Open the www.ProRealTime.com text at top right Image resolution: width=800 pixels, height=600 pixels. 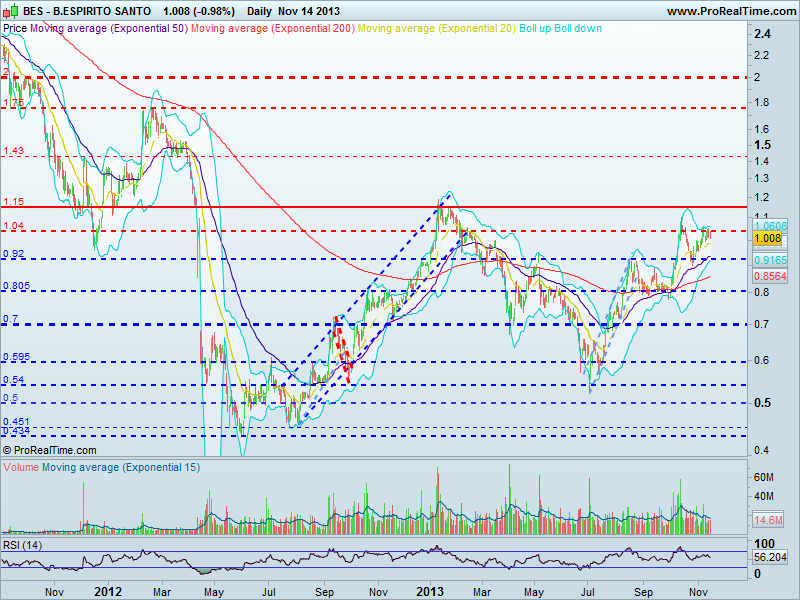[x=731, y=11]
